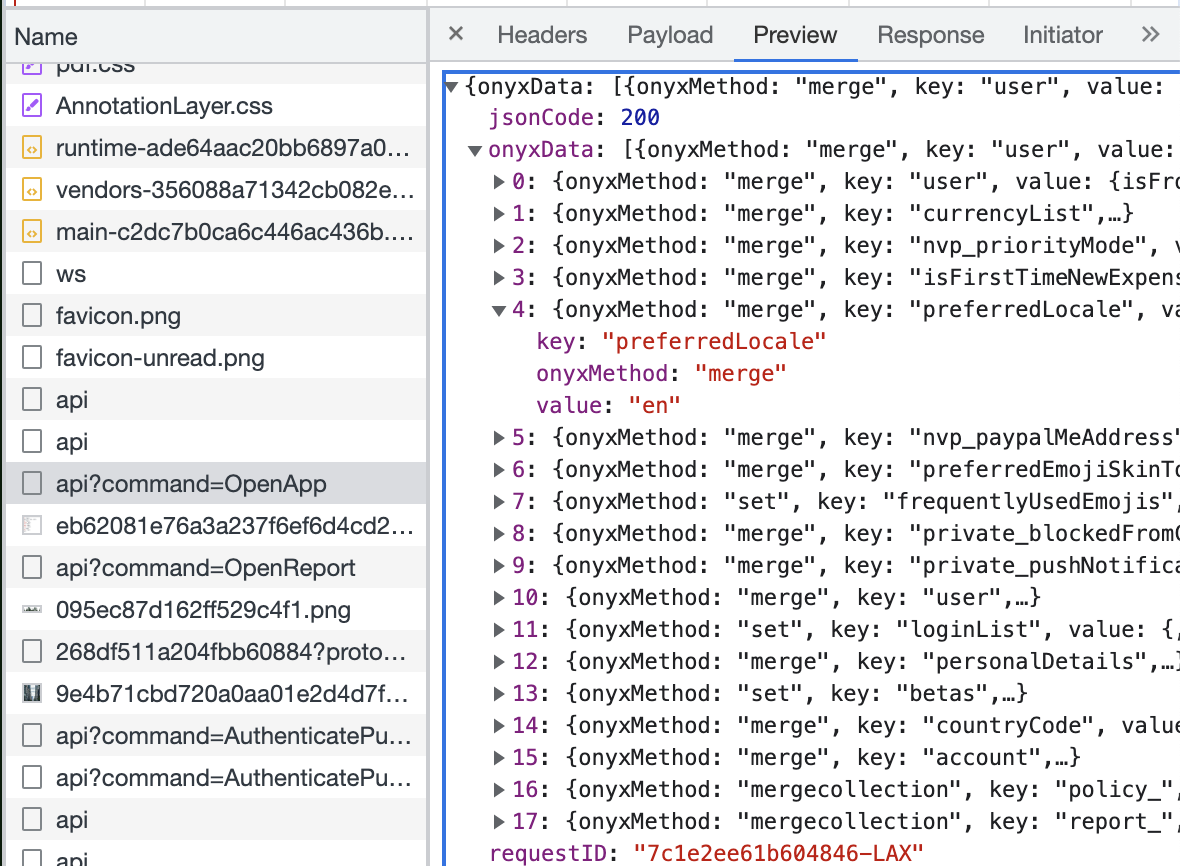Click the script icon beside vendors-356088a71342cb082e

(32, 190)
